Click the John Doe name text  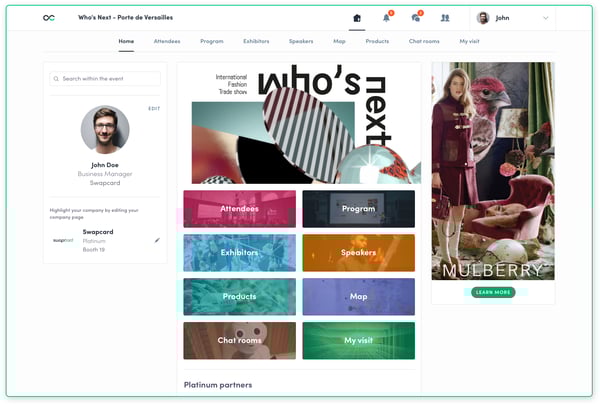(x=105, y=165)
